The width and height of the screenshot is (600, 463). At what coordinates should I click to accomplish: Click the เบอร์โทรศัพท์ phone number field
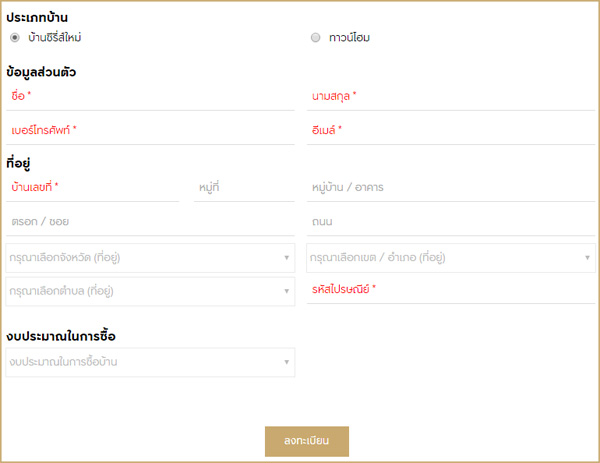click(150, 130)
